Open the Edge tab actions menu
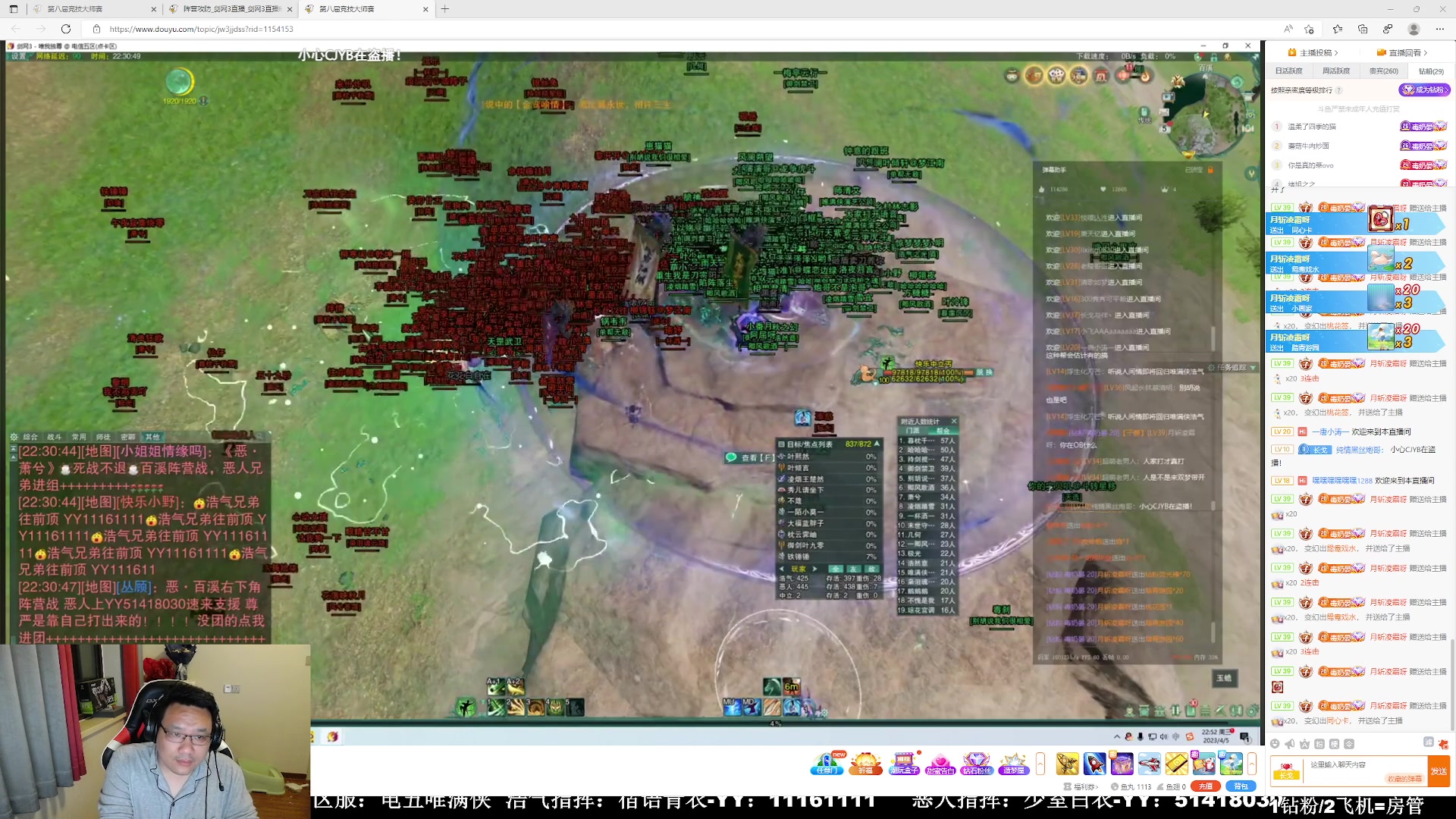Screen dimensions: 1456x819 pos(13,9)
